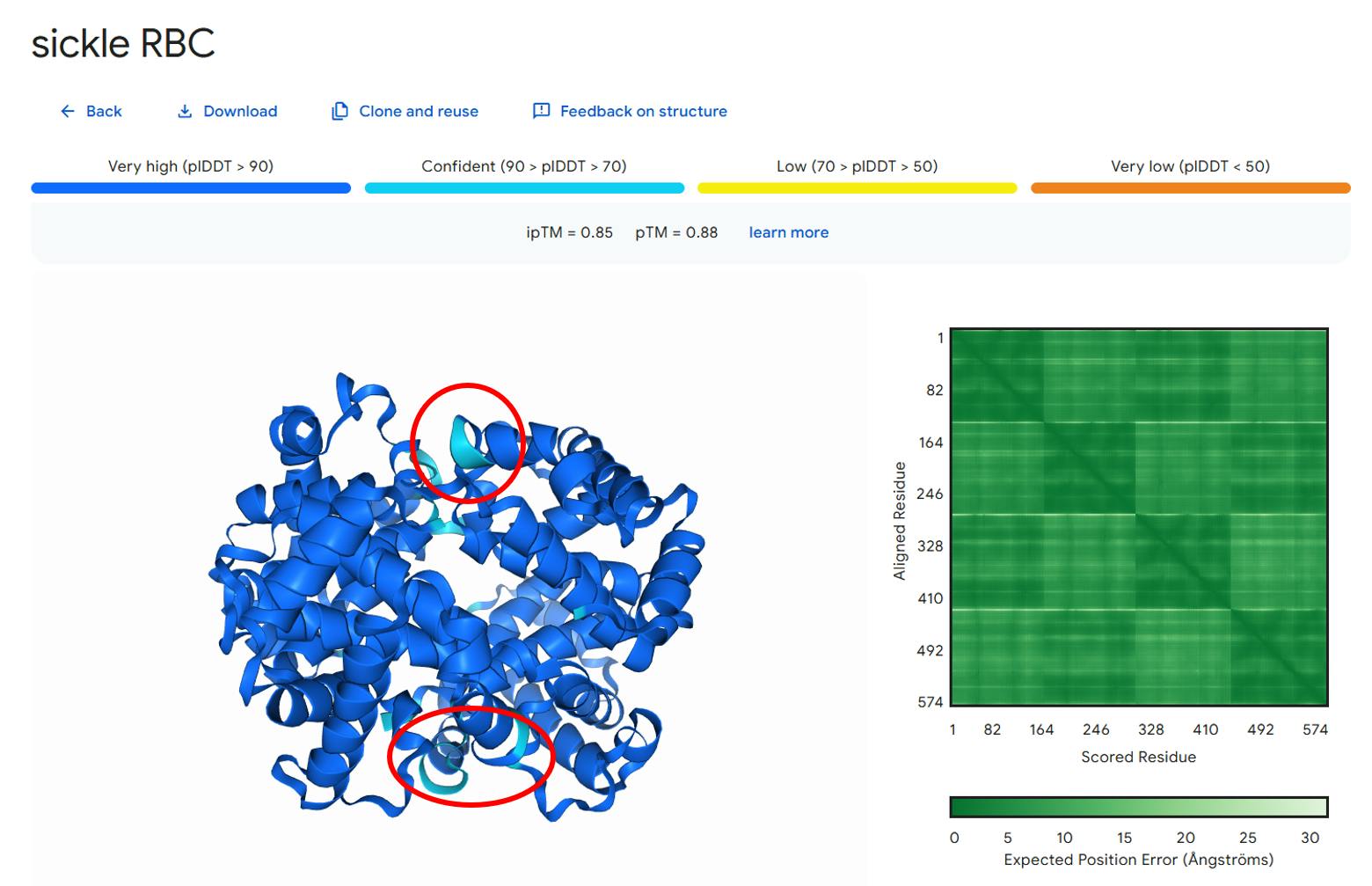Click the 'Confident (90 > plDDT > 70)' label
This screenshot has height=886, width=1372.
click(524, 166)
